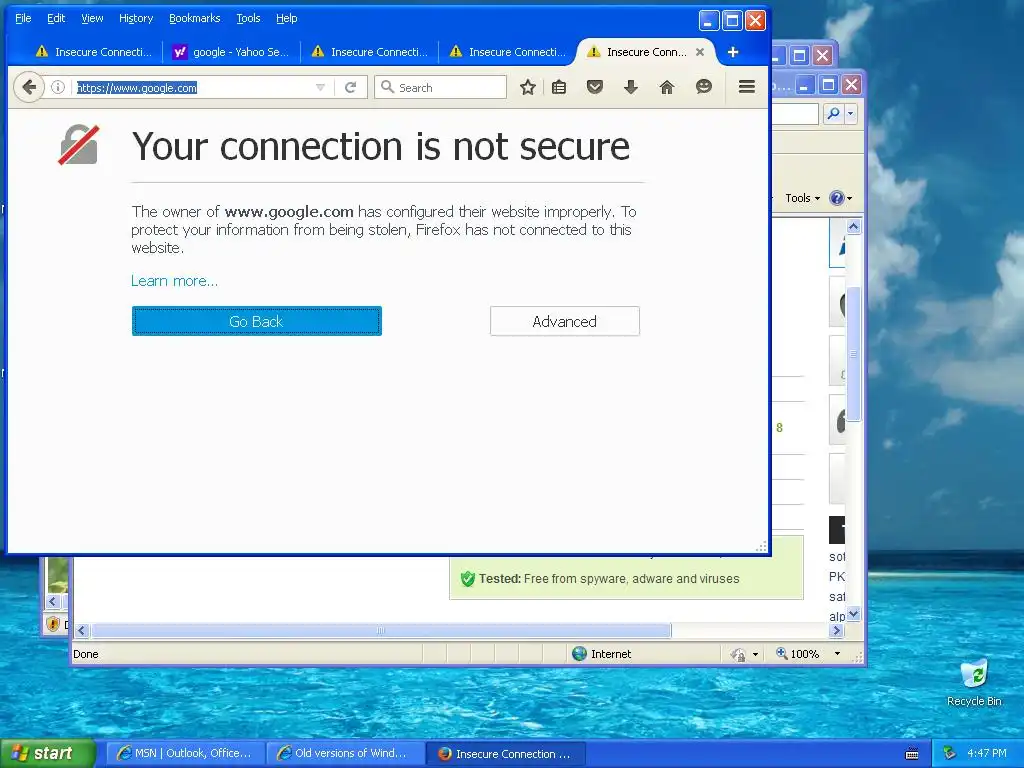Click the security shield icon in back window
The image size is (1024, 768).
pyautogui.click(x=53, y=624)
